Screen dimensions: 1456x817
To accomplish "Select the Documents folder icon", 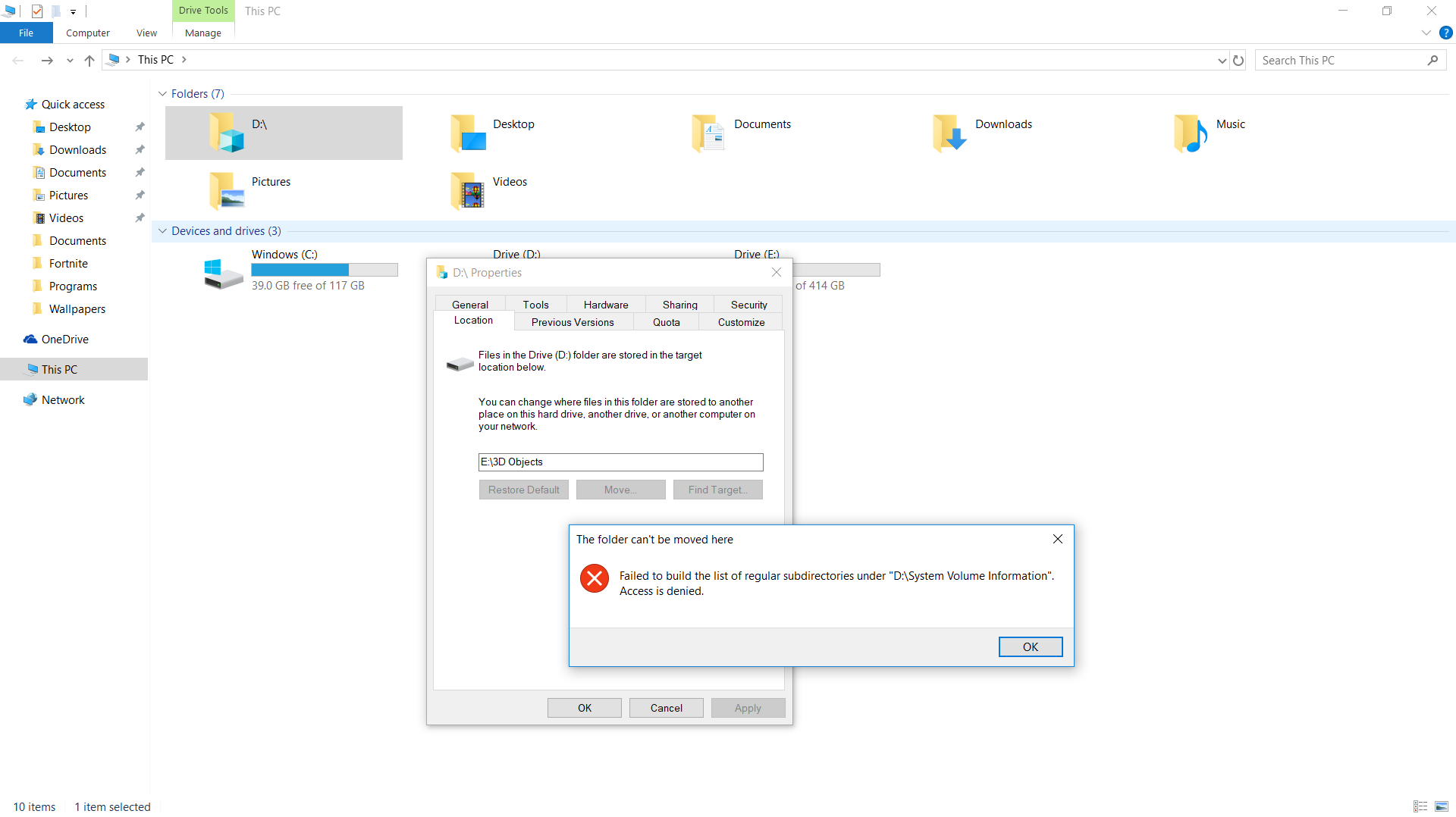I will pyautogui.click(x=708, y=133).
